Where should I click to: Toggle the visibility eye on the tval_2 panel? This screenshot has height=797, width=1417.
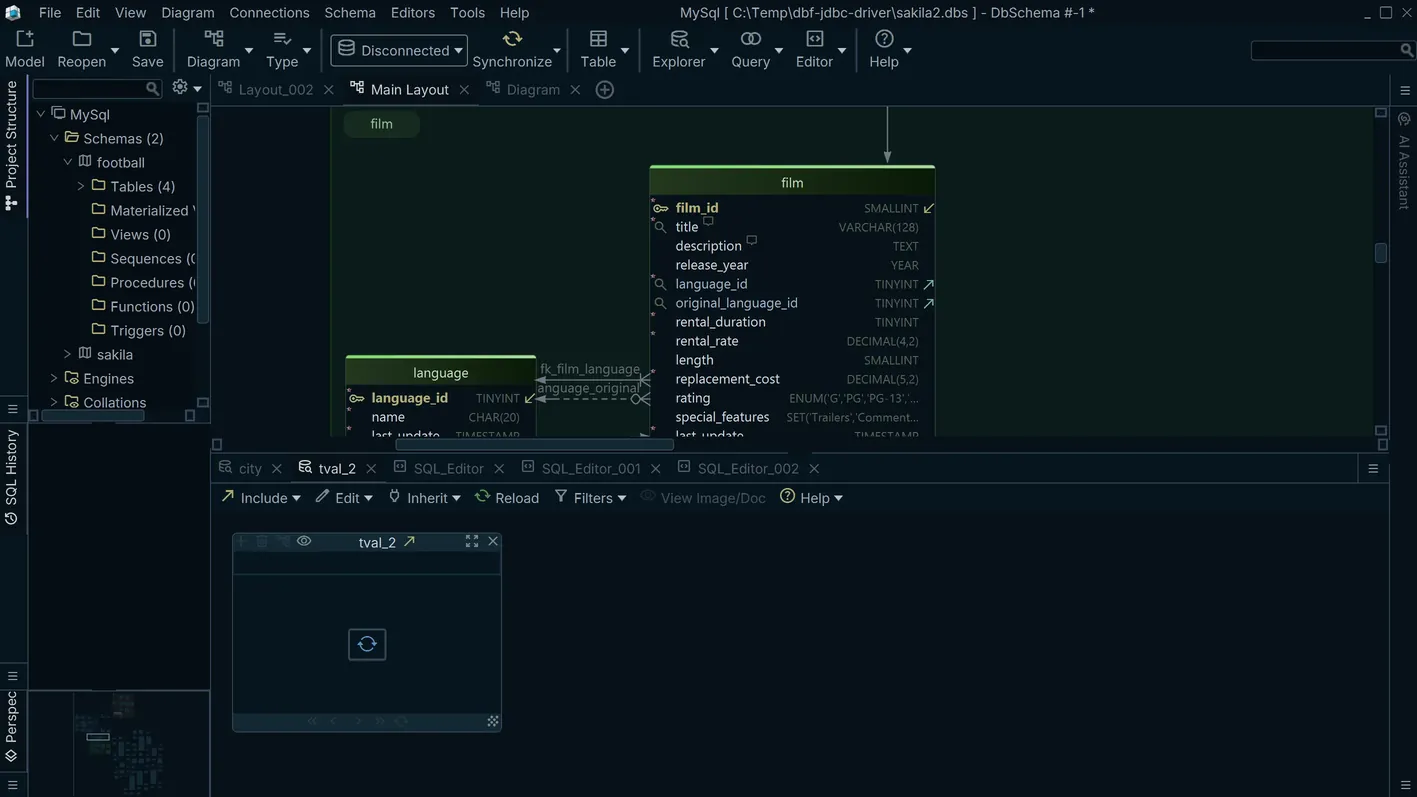(302, 540)
